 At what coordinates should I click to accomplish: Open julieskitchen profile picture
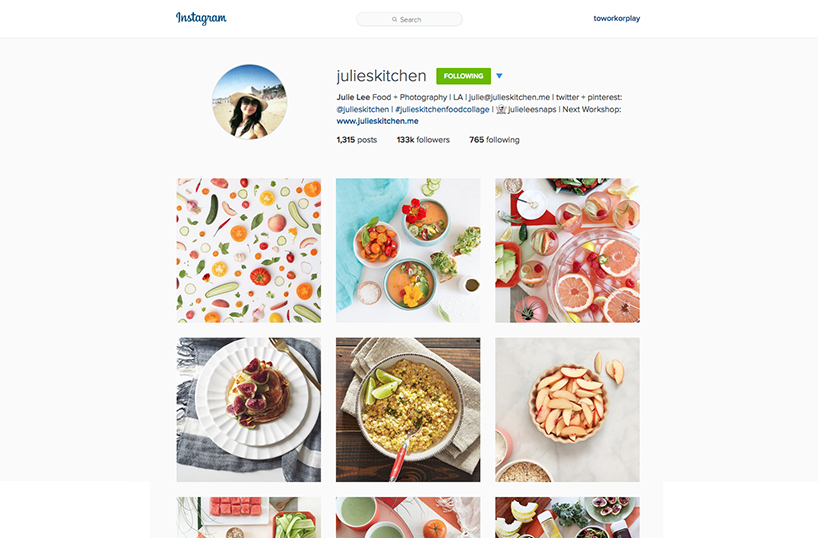tap(249, 102)
